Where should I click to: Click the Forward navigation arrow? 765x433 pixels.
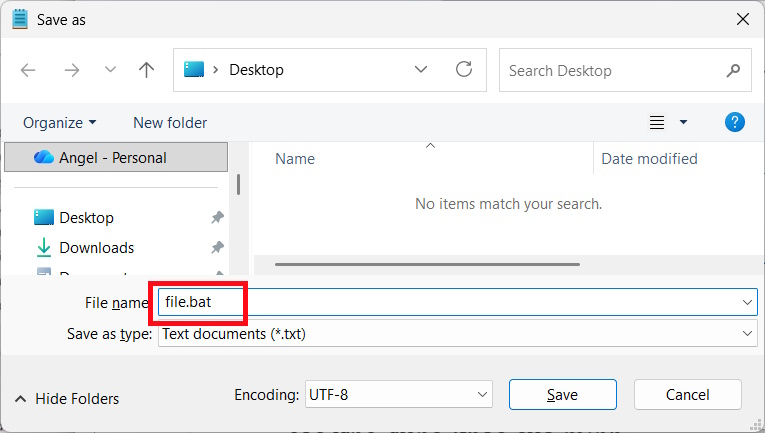71,70
